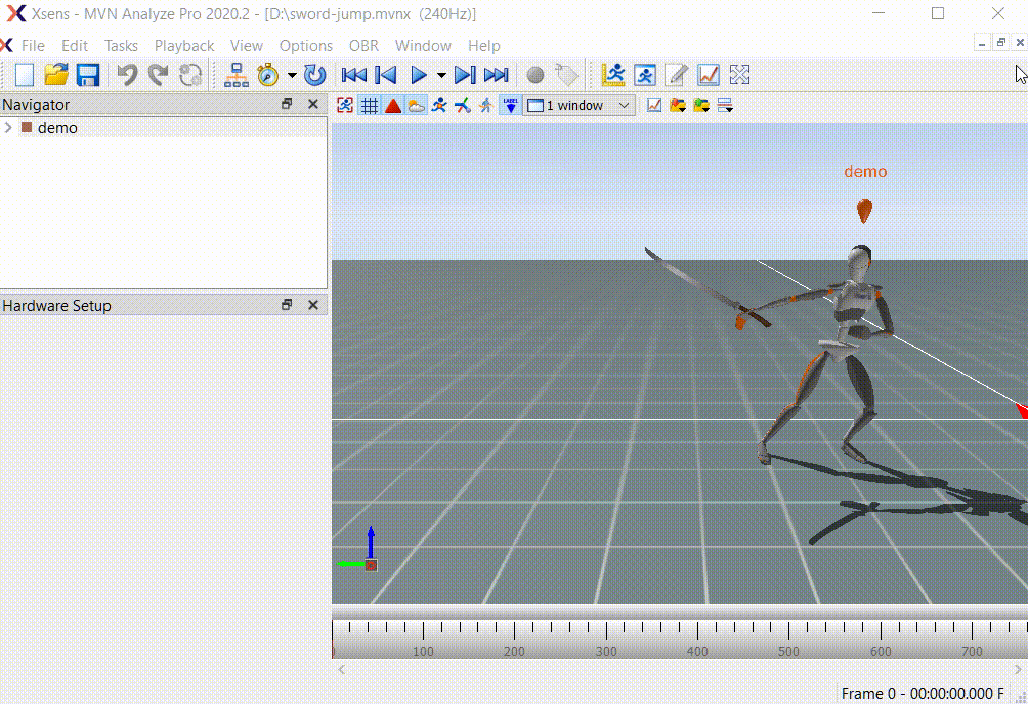Click the Hardware Setup network icon
Image resolution: width=1028 pixels, height=704 pixels.
(x=236, y=75)
